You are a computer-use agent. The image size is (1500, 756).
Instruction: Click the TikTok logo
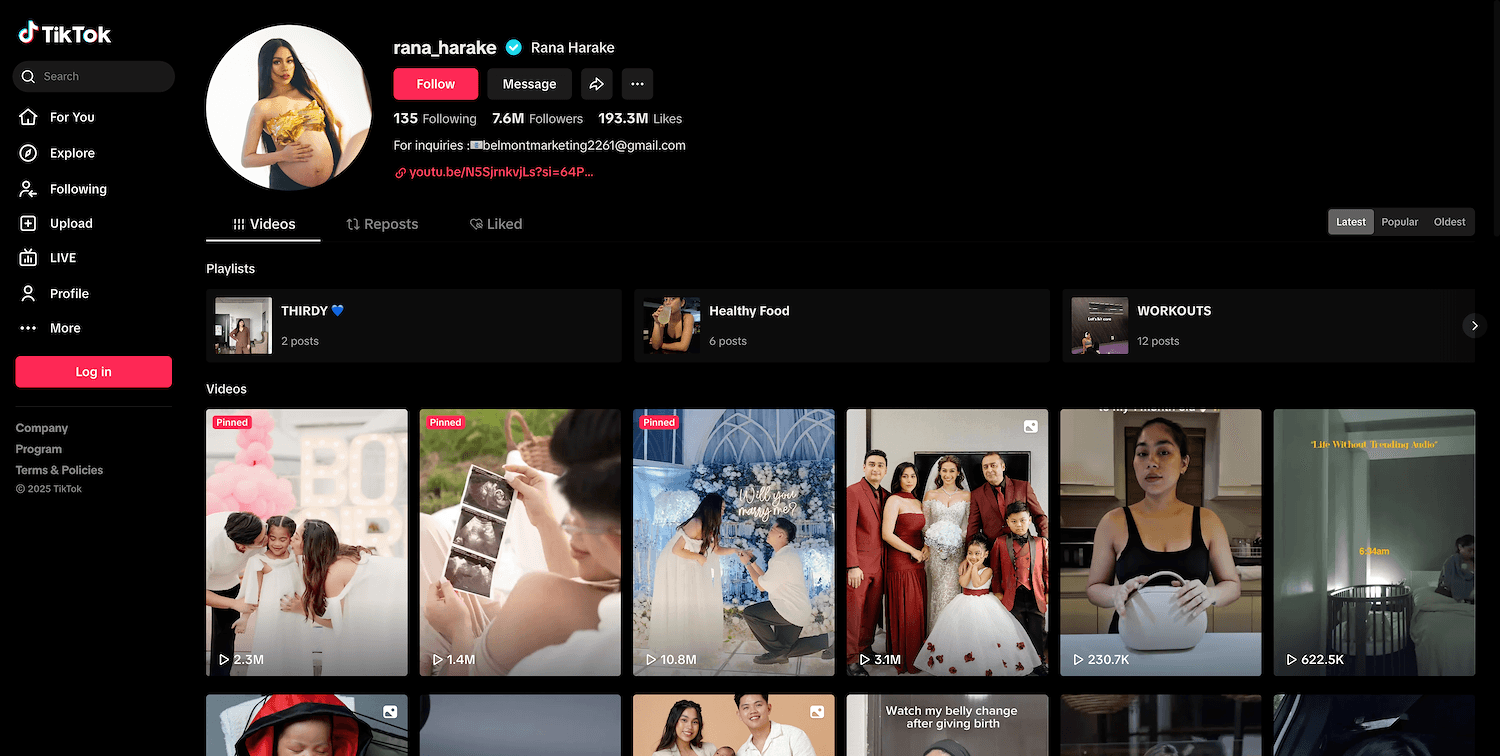65,34
